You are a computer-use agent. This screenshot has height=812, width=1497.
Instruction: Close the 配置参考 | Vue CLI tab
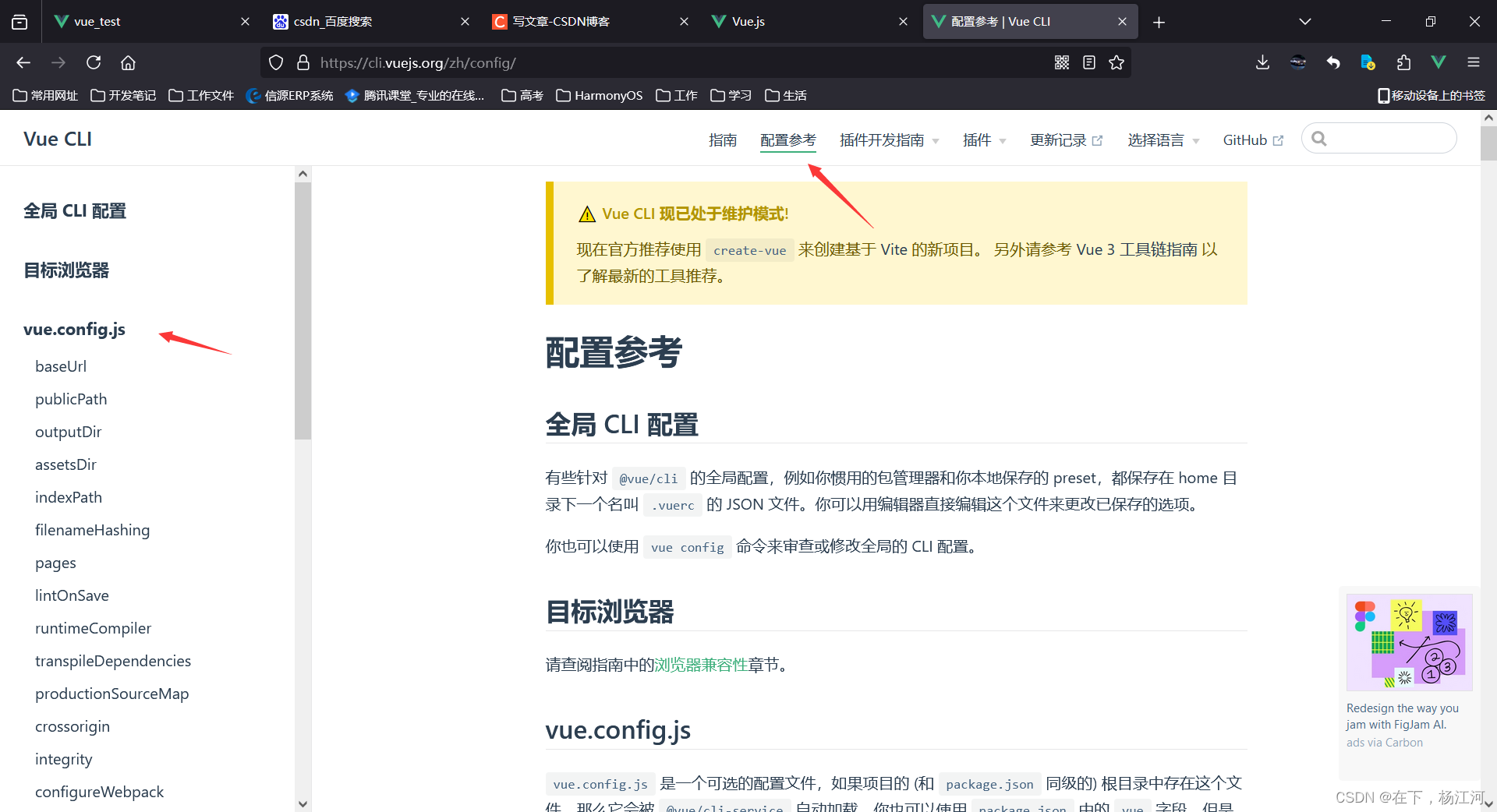click(x=1123, y=22)
